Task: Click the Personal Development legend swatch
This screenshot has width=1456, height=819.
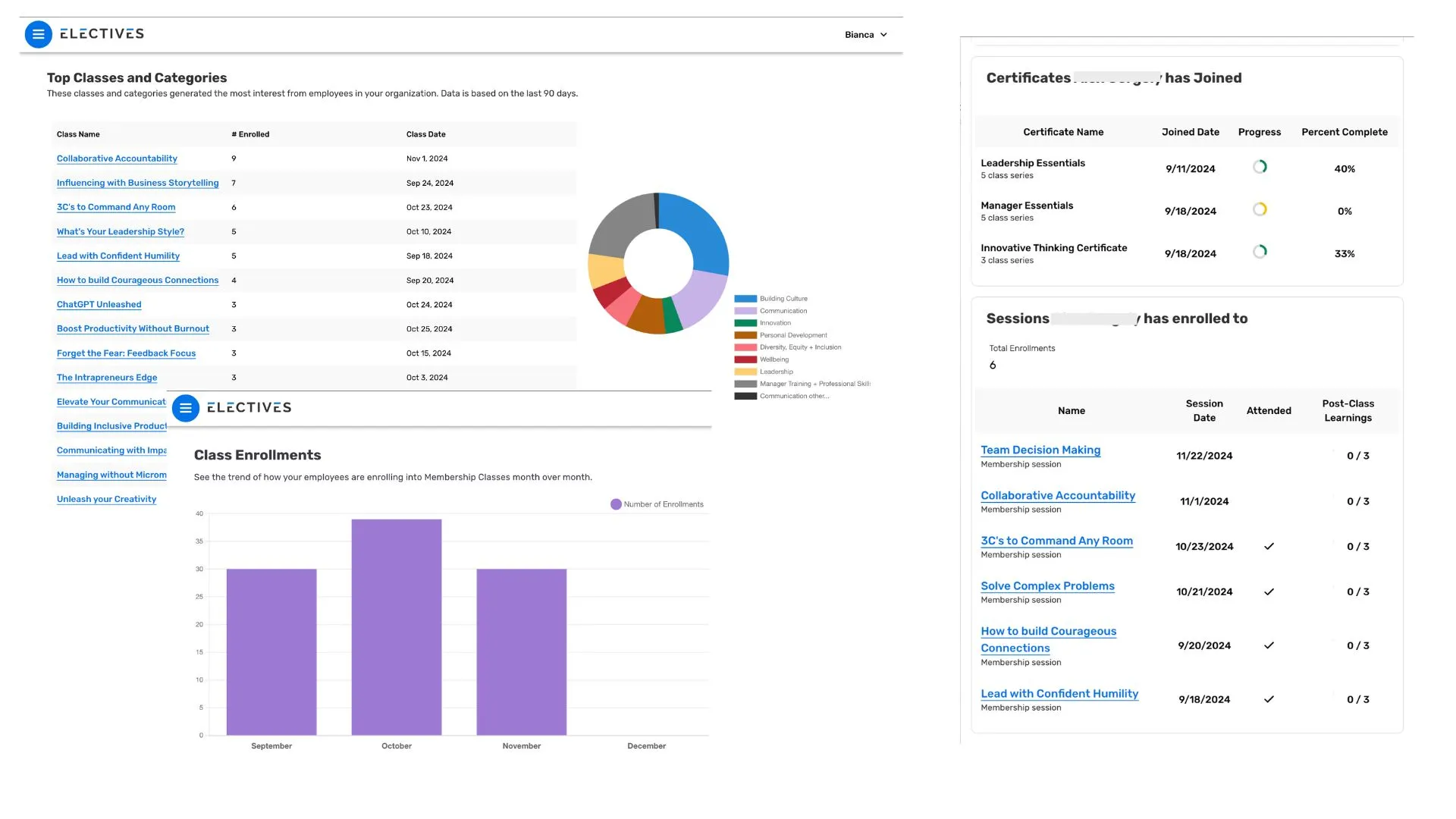Action: (x=745, y=335)
